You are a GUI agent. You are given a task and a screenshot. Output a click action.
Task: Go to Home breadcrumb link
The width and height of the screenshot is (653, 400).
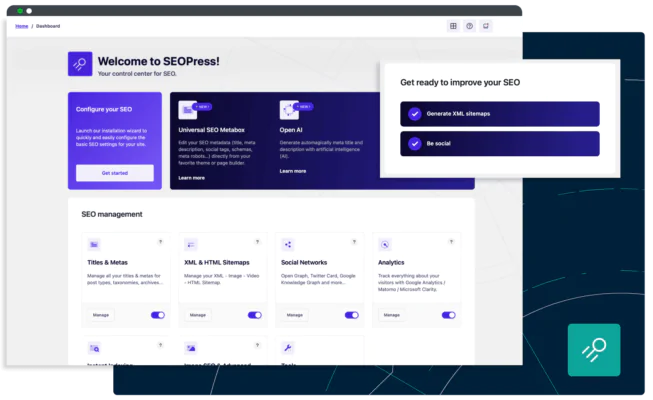coord(21,26)
